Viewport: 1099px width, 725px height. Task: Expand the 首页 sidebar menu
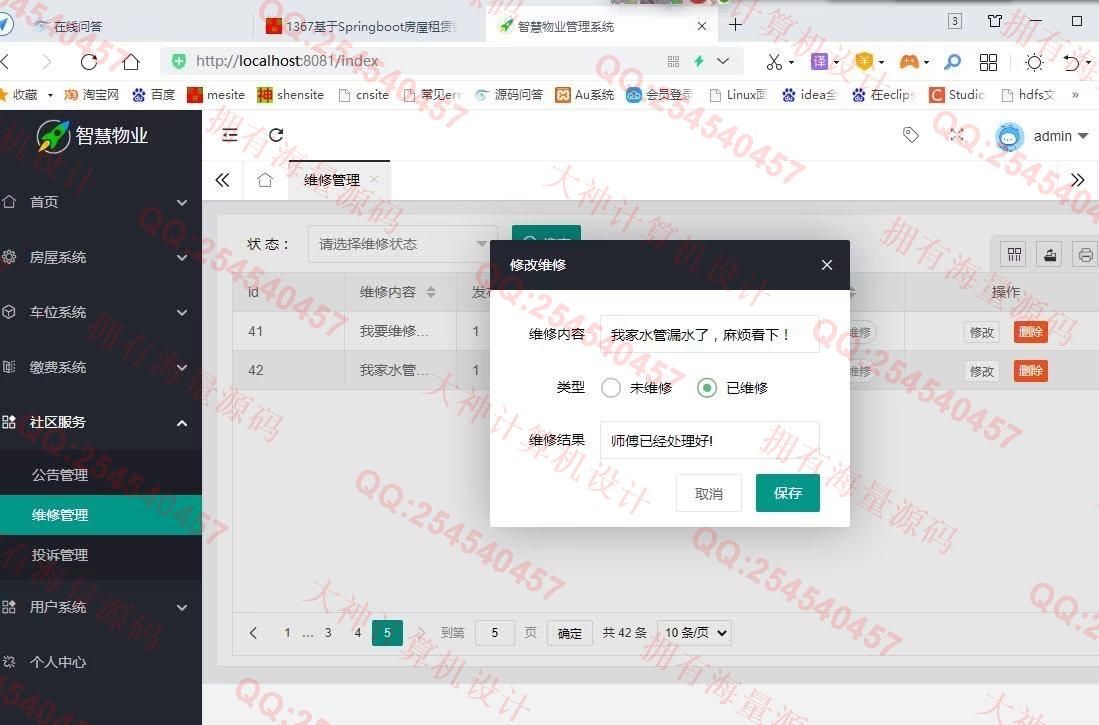[x=101, y=202]
